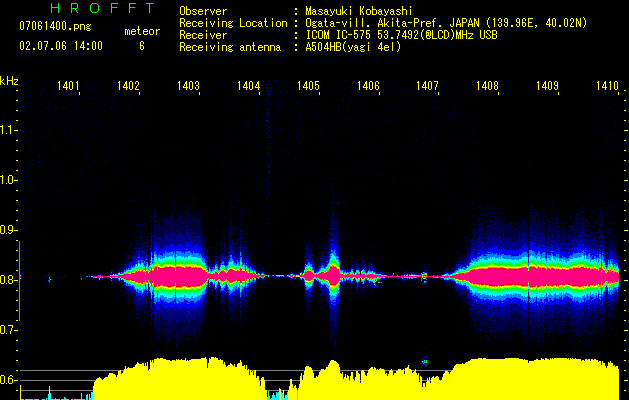Image resolution: width=629 pixels, height=400 pixels.
Task: Click the 0.9 kHz axis label
Action: pos(8,230)
